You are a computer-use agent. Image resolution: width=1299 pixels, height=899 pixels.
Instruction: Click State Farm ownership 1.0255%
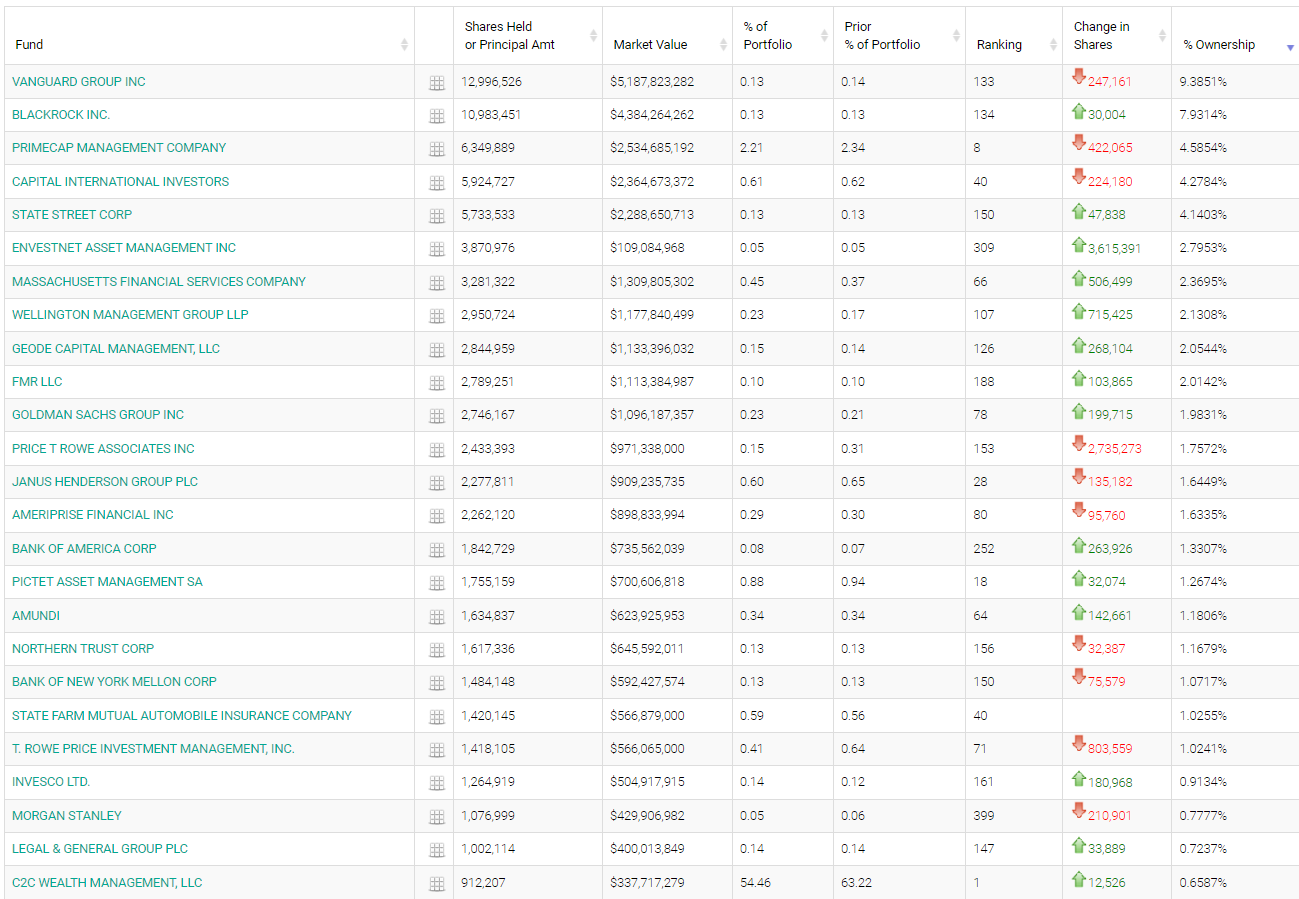coord(1205,715)
